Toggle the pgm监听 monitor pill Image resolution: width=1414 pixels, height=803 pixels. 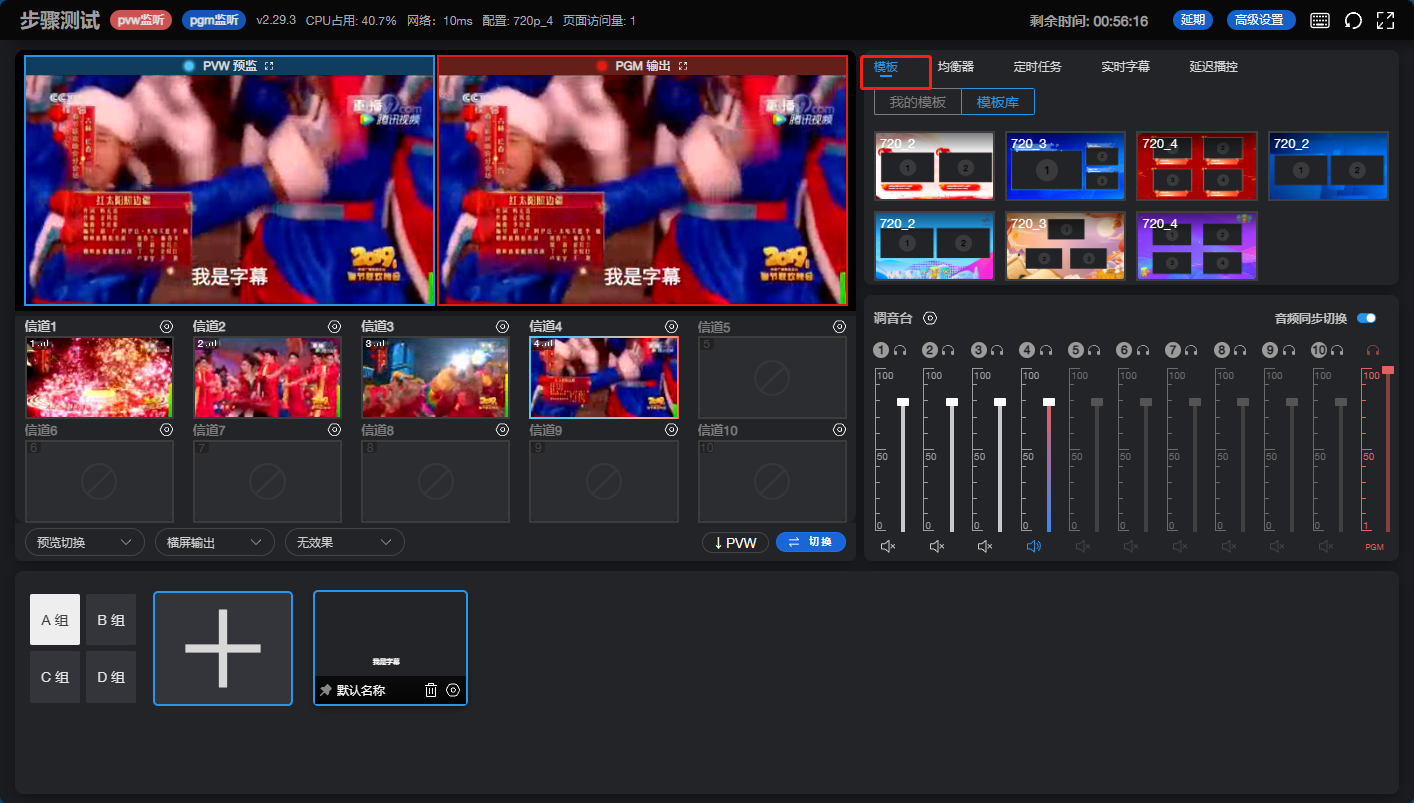214,20
